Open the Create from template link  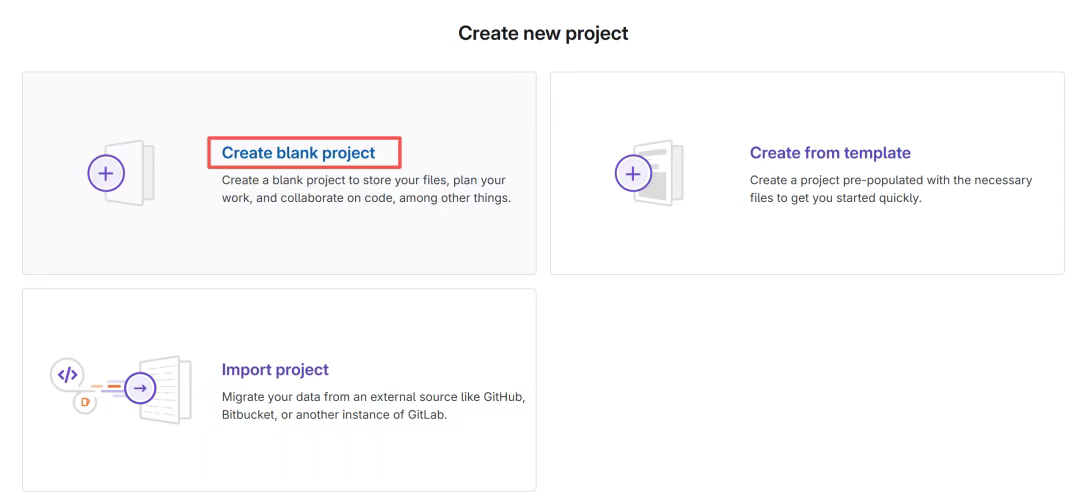pos(830,153)
